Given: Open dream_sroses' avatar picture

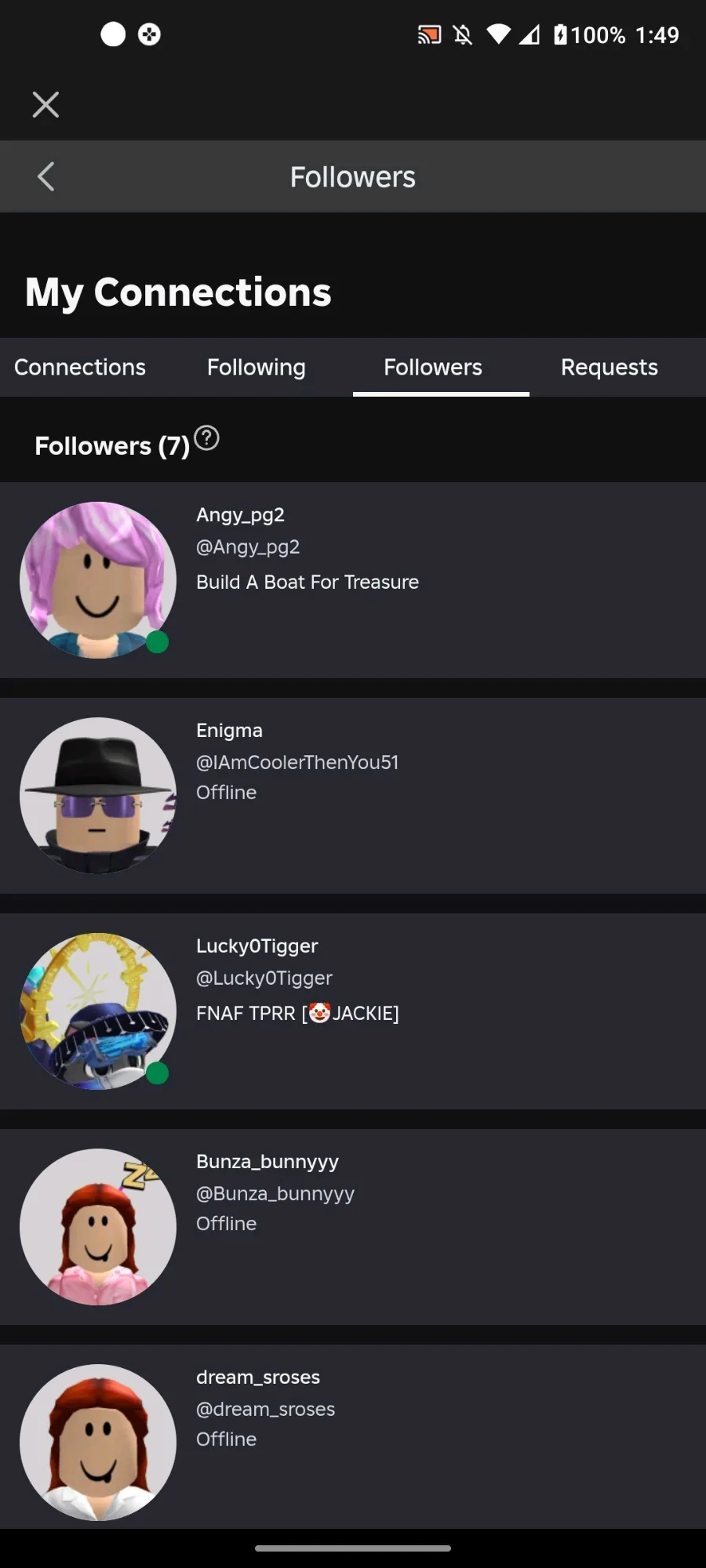Looking at the screenshot, I should (x=98, y=1443).
